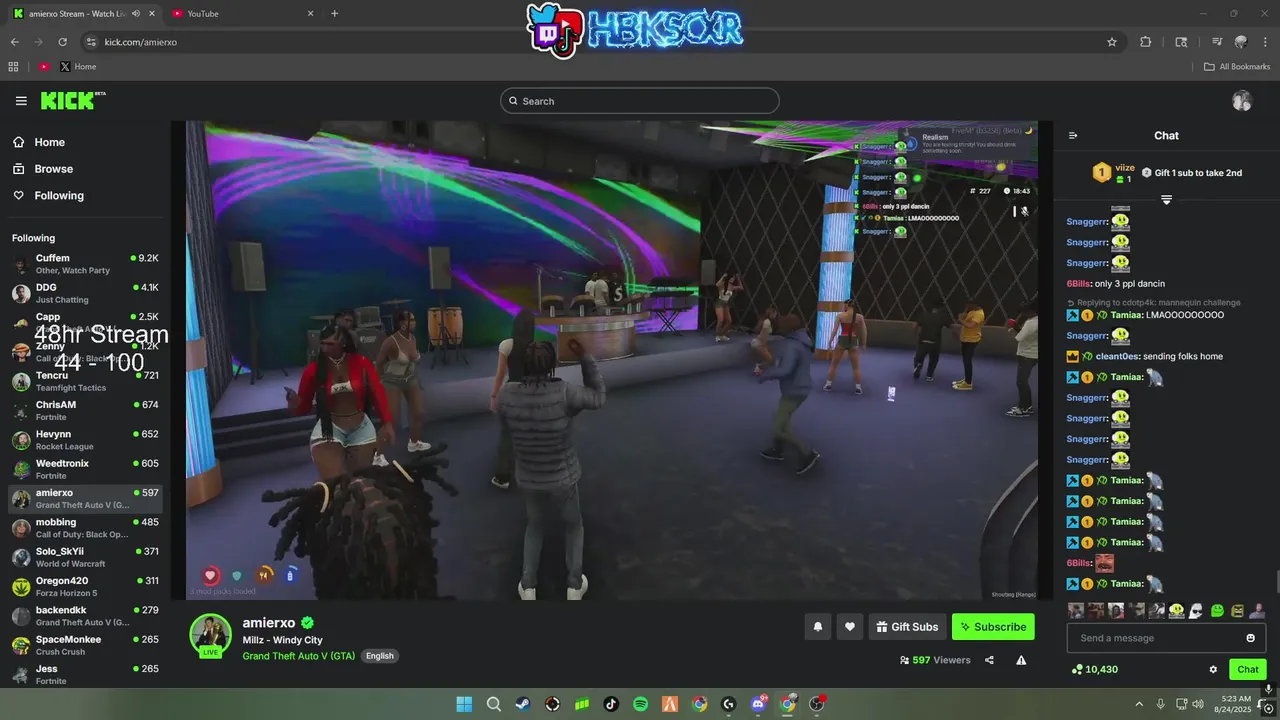Open Steam from the taskbar

coord(523,704)
